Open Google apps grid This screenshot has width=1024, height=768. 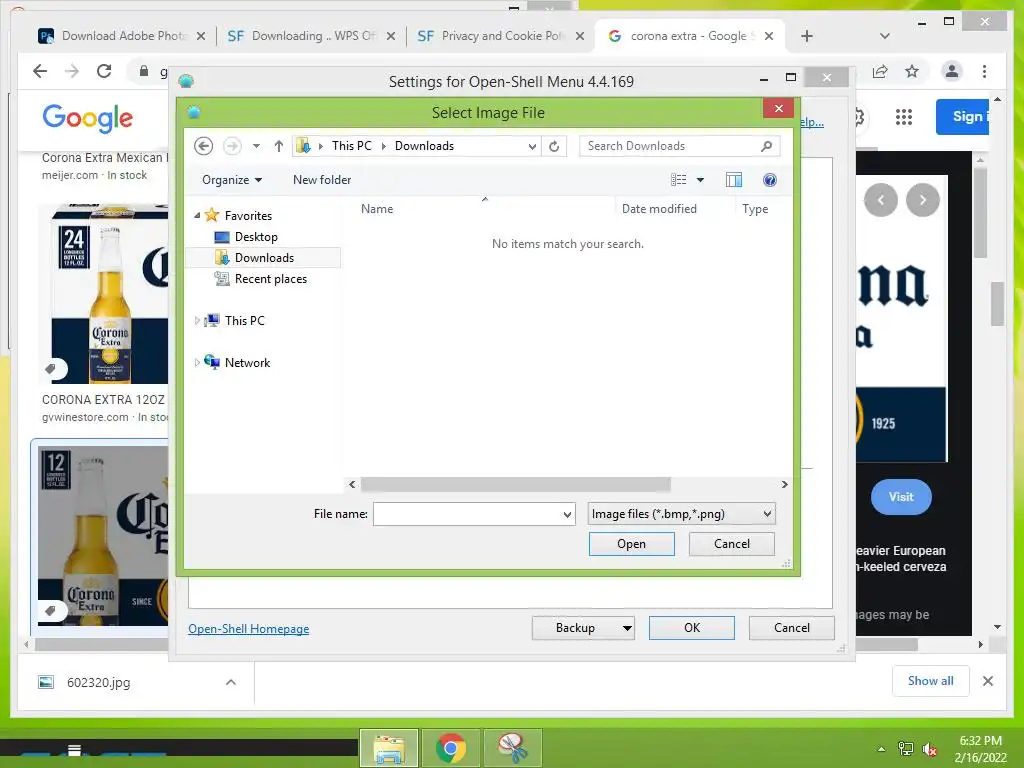tap(903, 117)
